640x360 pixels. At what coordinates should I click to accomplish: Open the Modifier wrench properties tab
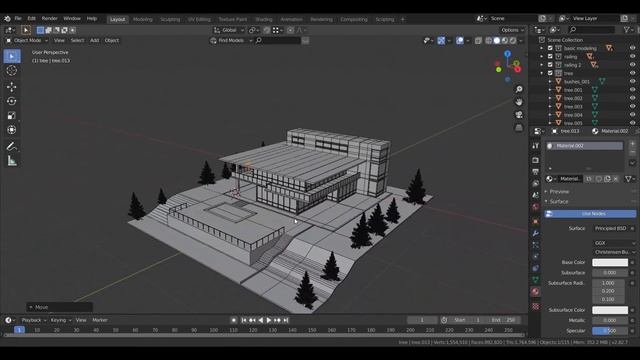(536, 233)
